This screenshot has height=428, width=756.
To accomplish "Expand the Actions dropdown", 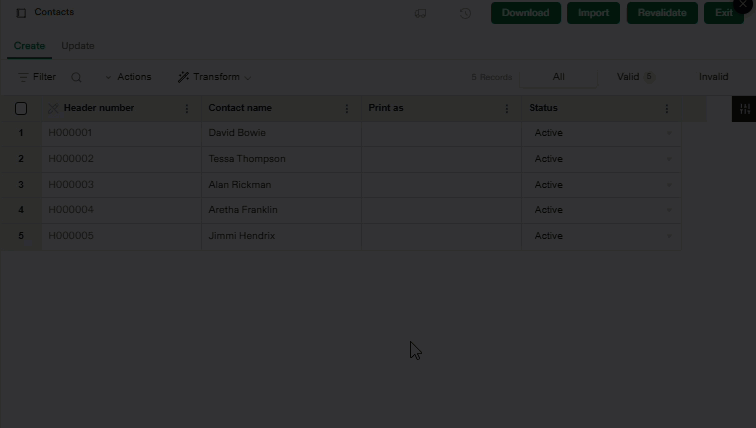I will pyautogui.click(x=128, y=77).
